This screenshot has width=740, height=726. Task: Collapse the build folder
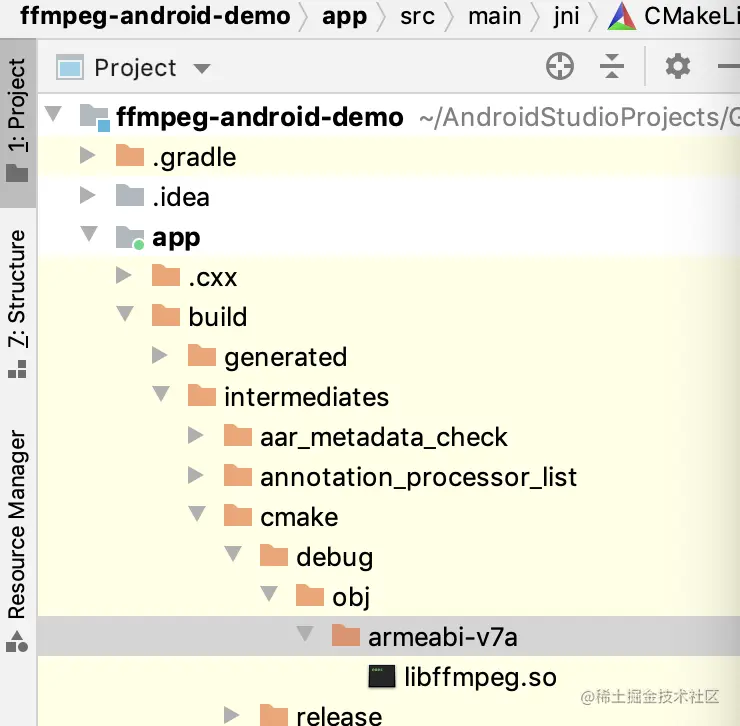tap(125, 314)
